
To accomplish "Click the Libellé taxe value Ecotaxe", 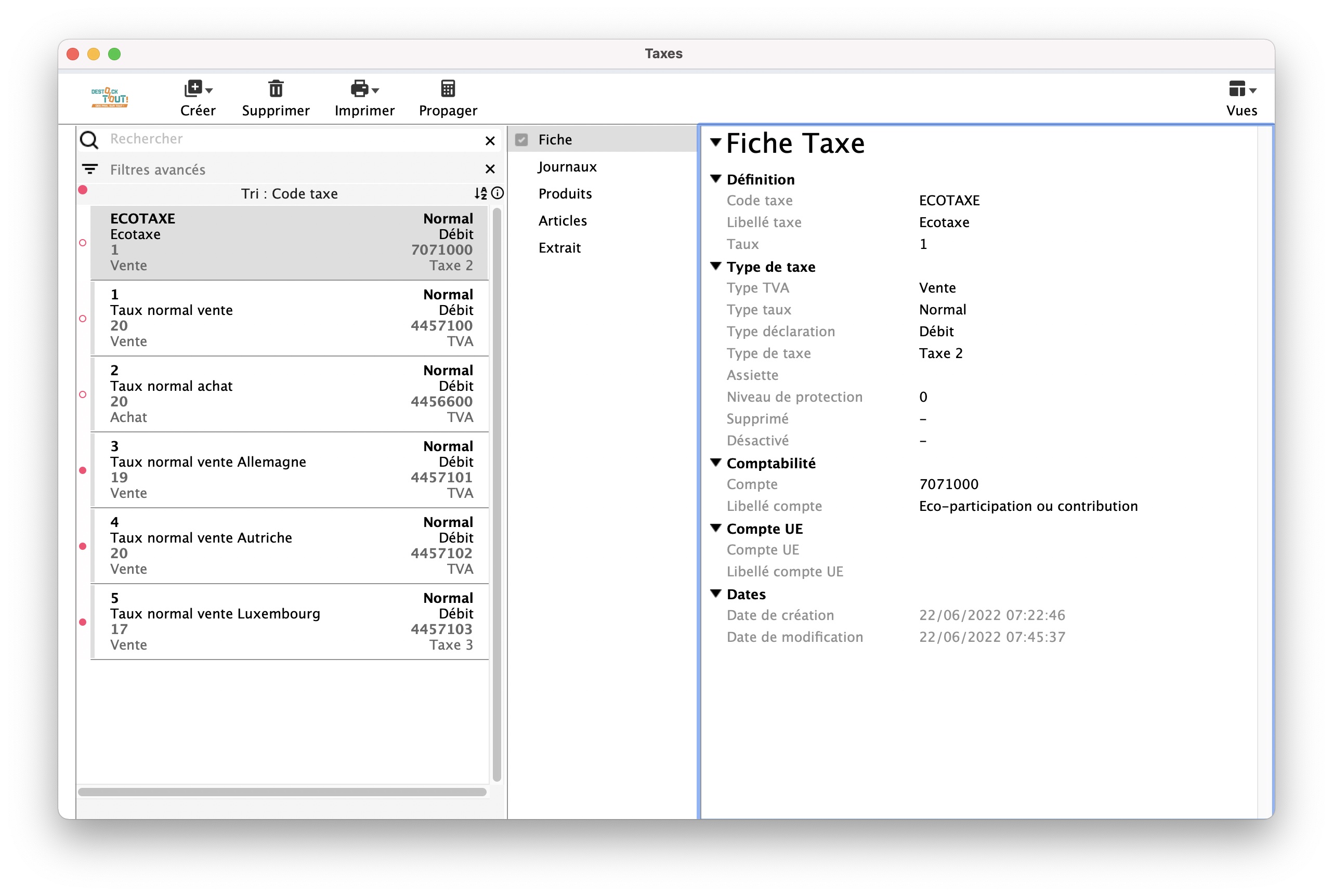I will pyautogui.click(x=944, y=222).
